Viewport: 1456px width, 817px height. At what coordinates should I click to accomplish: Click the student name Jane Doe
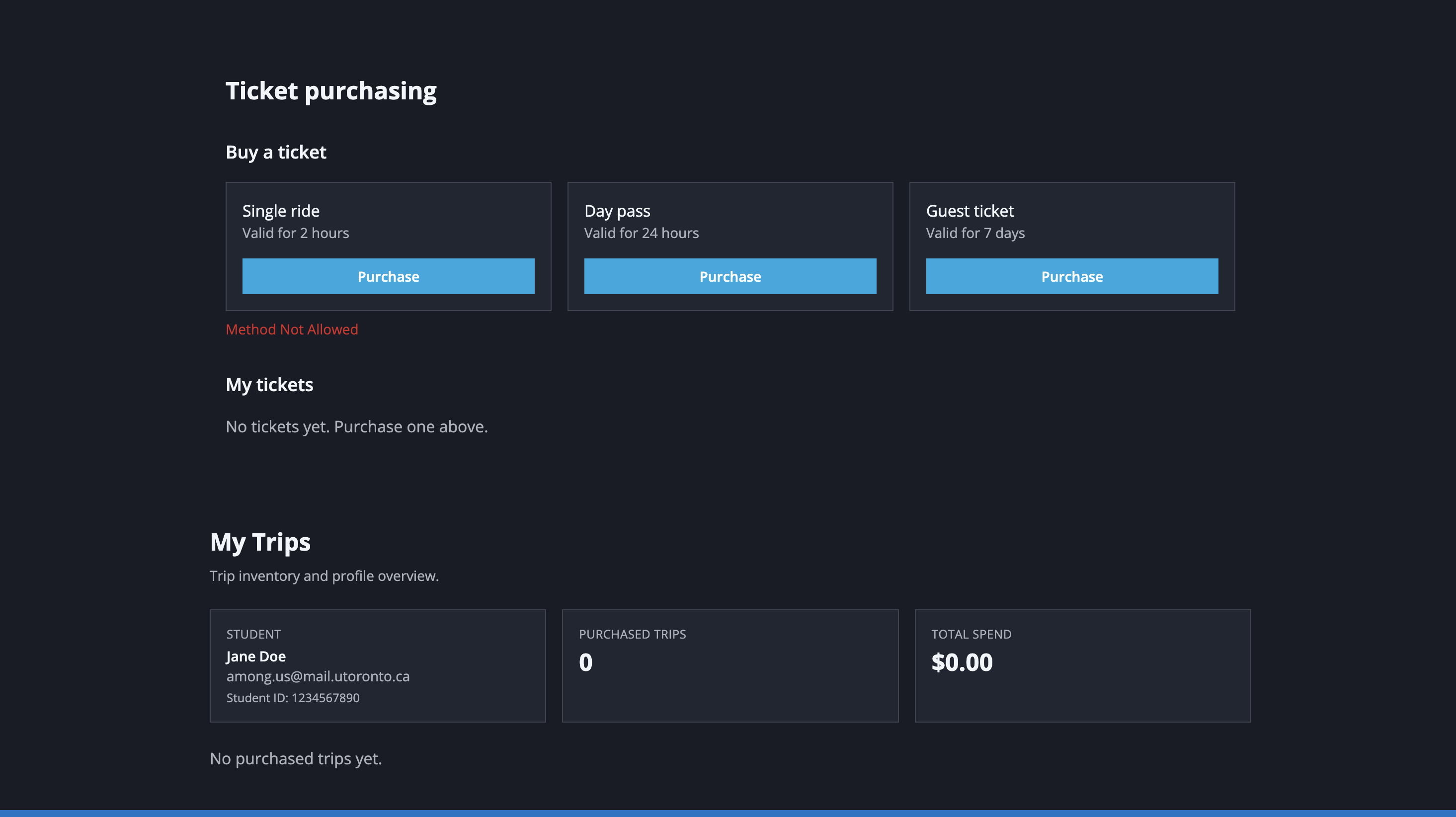(256, 656)
